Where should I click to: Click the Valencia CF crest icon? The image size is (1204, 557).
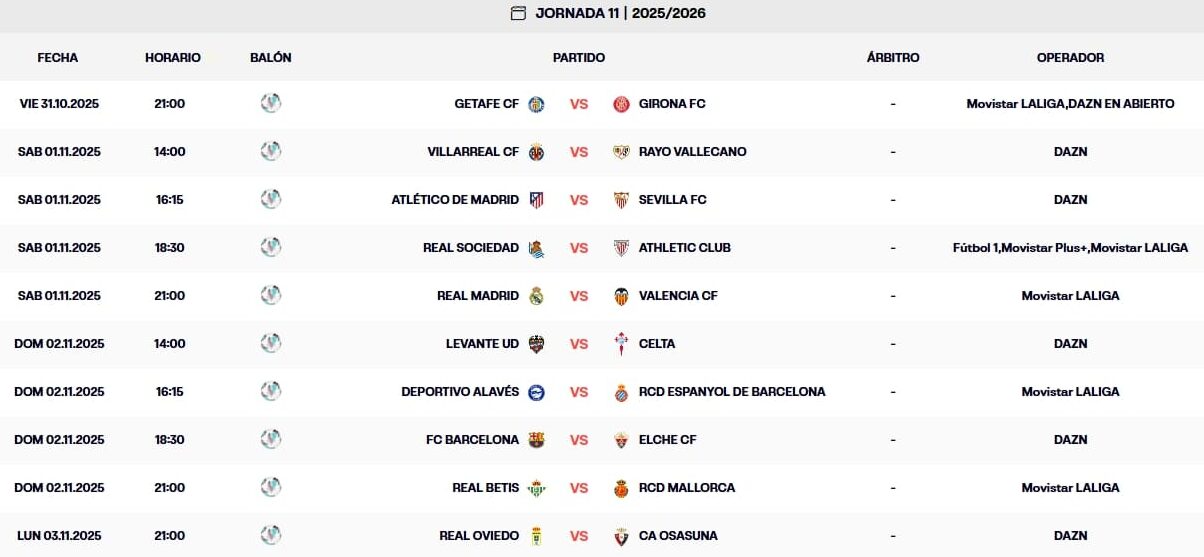[621, 296]
